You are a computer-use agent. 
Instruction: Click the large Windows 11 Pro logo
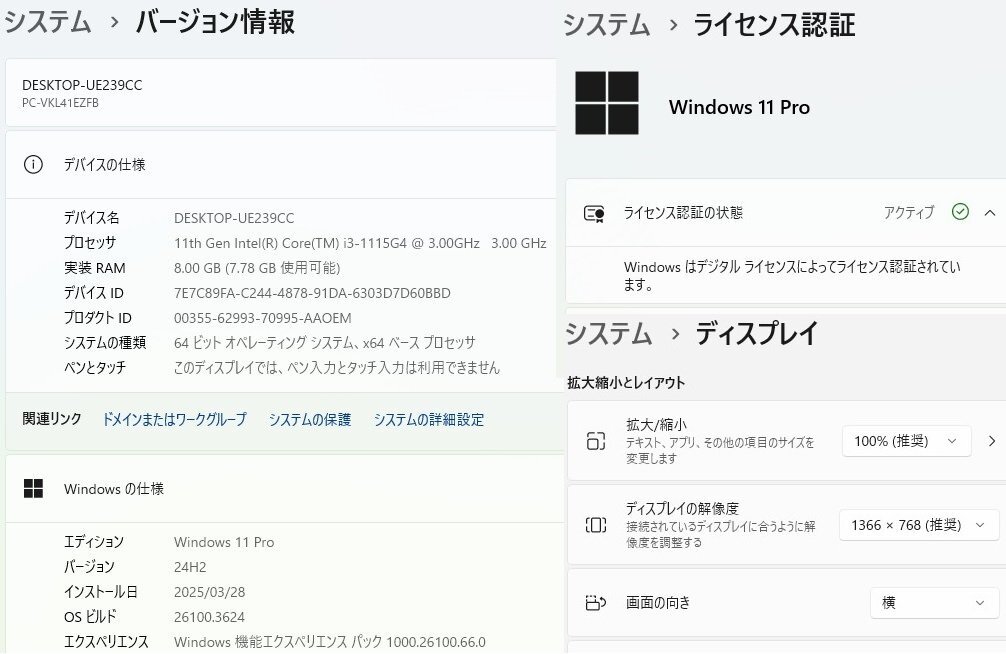click(x=606, y=103)
